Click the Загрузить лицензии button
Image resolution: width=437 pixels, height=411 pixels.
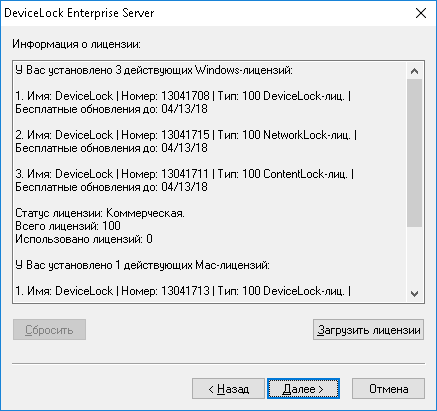(368, 330)
